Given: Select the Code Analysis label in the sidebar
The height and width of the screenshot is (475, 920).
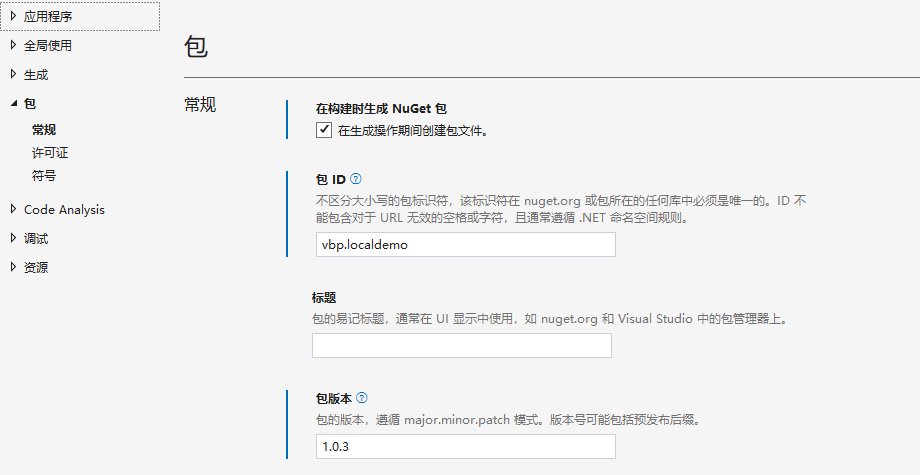Looking at the screenshot, I should click(64, 210).
